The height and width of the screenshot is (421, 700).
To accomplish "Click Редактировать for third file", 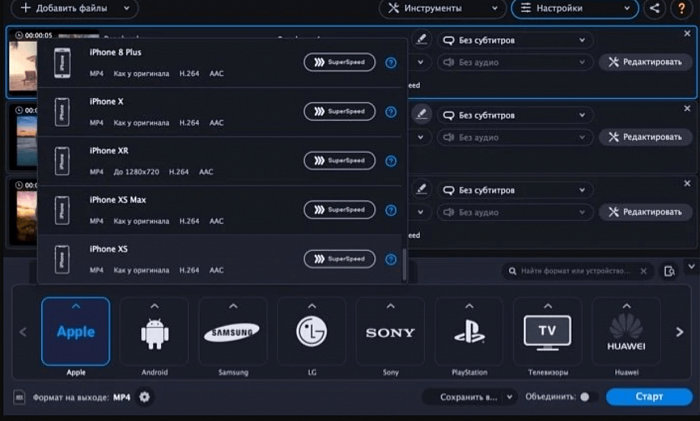I will click(646, 212).
